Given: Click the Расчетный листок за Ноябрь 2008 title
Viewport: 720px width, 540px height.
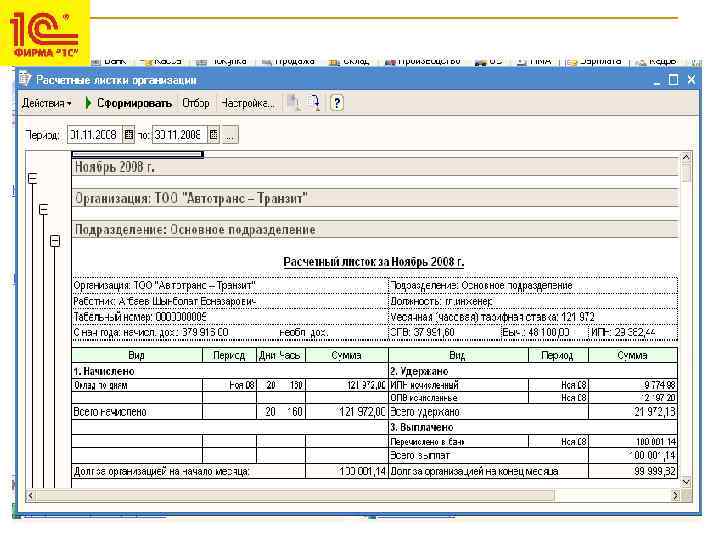Looking at the screenshot, I should [x=373, y=262].
